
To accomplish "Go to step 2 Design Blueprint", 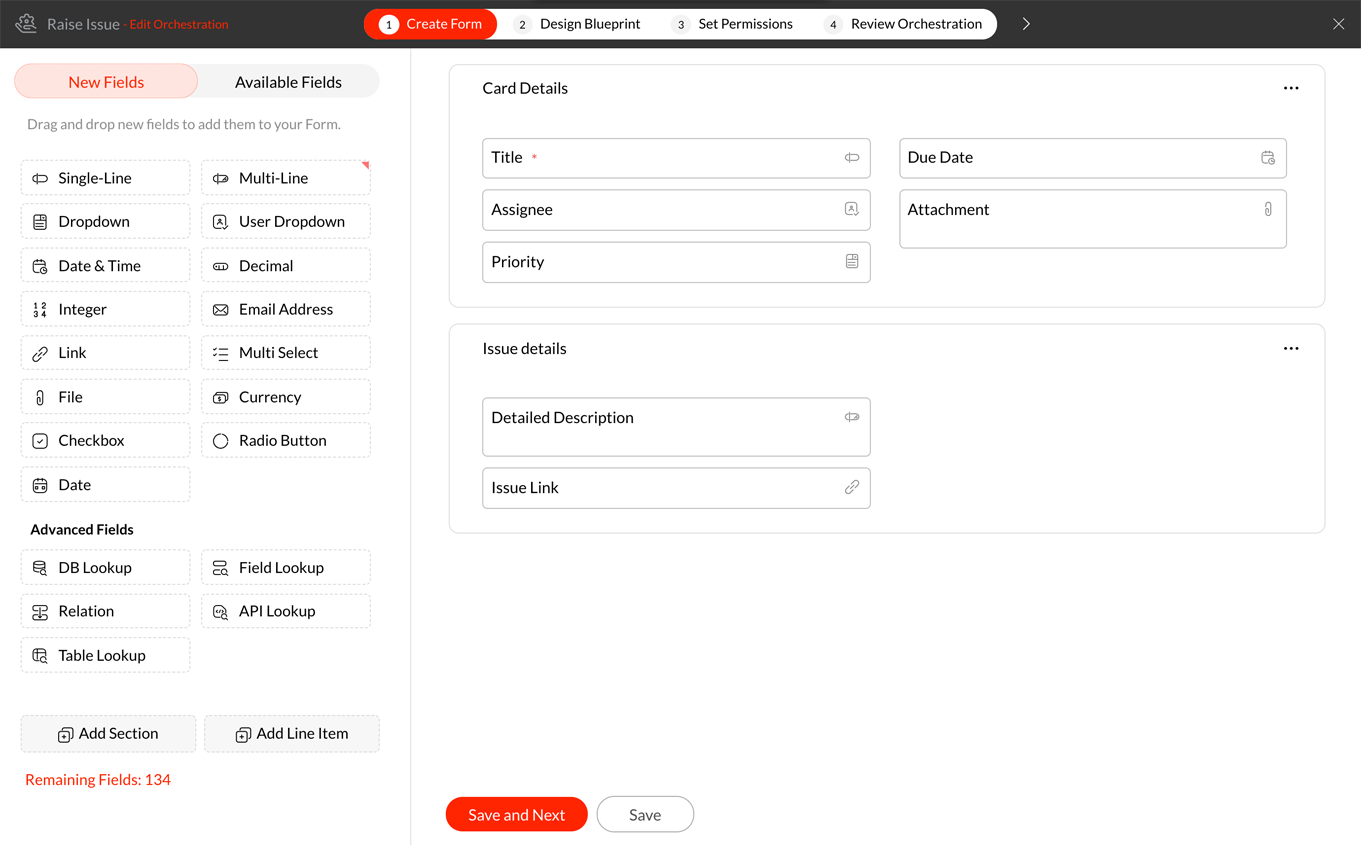I will tap(577, 24).
